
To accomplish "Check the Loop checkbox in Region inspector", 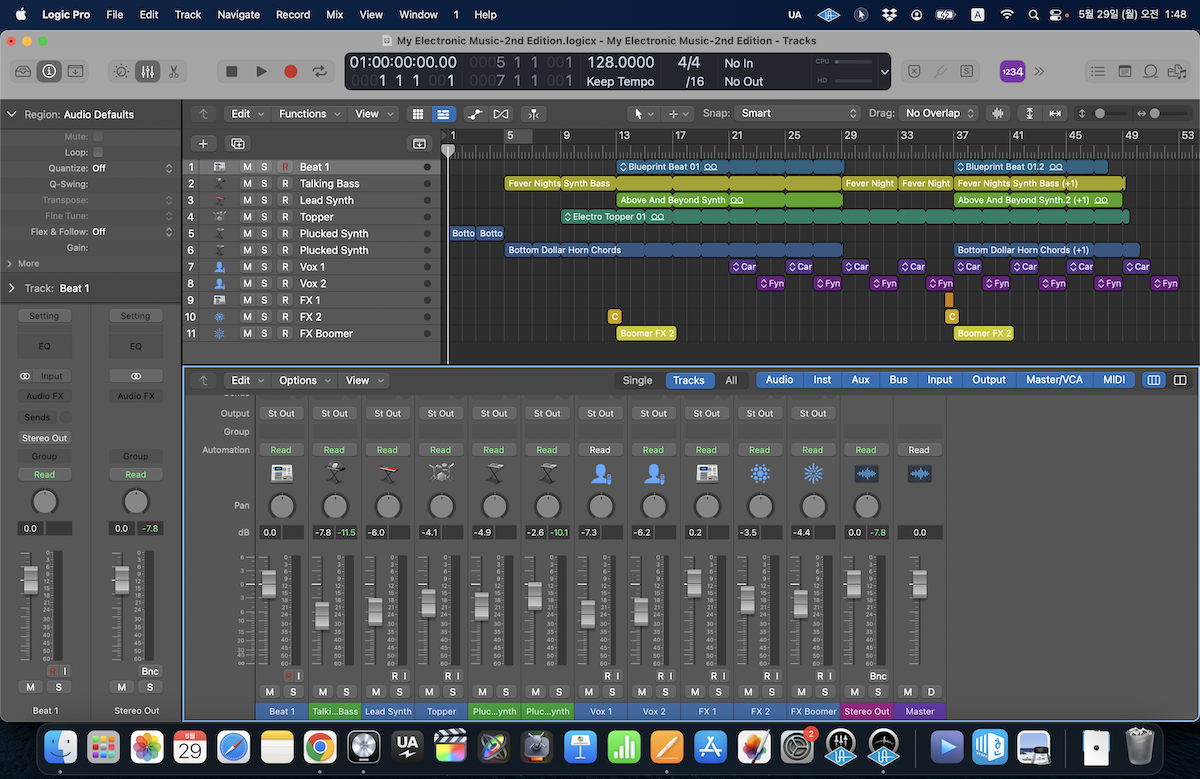I will pos(98,152).
